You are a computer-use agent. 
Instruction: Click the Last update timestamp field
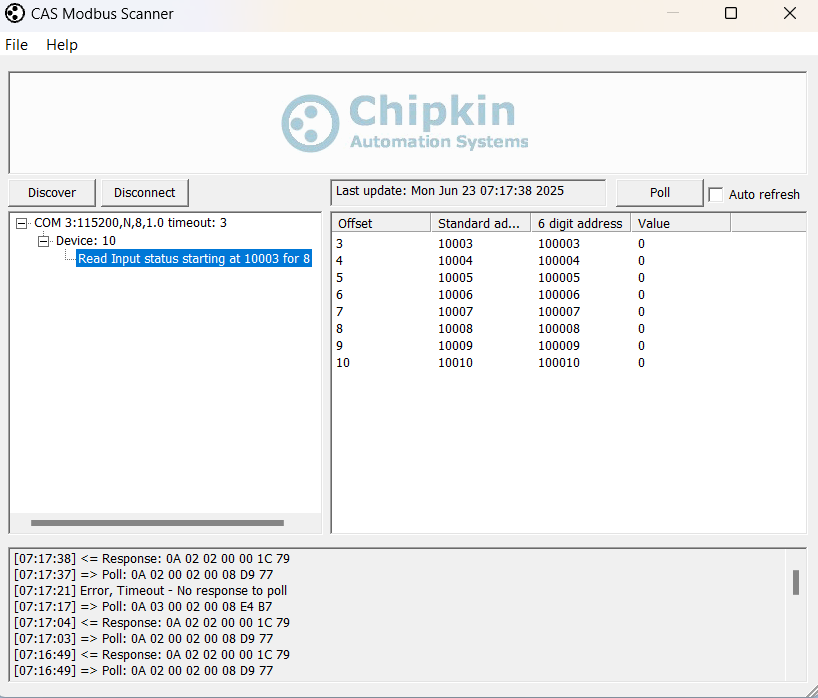coord(468,192)
